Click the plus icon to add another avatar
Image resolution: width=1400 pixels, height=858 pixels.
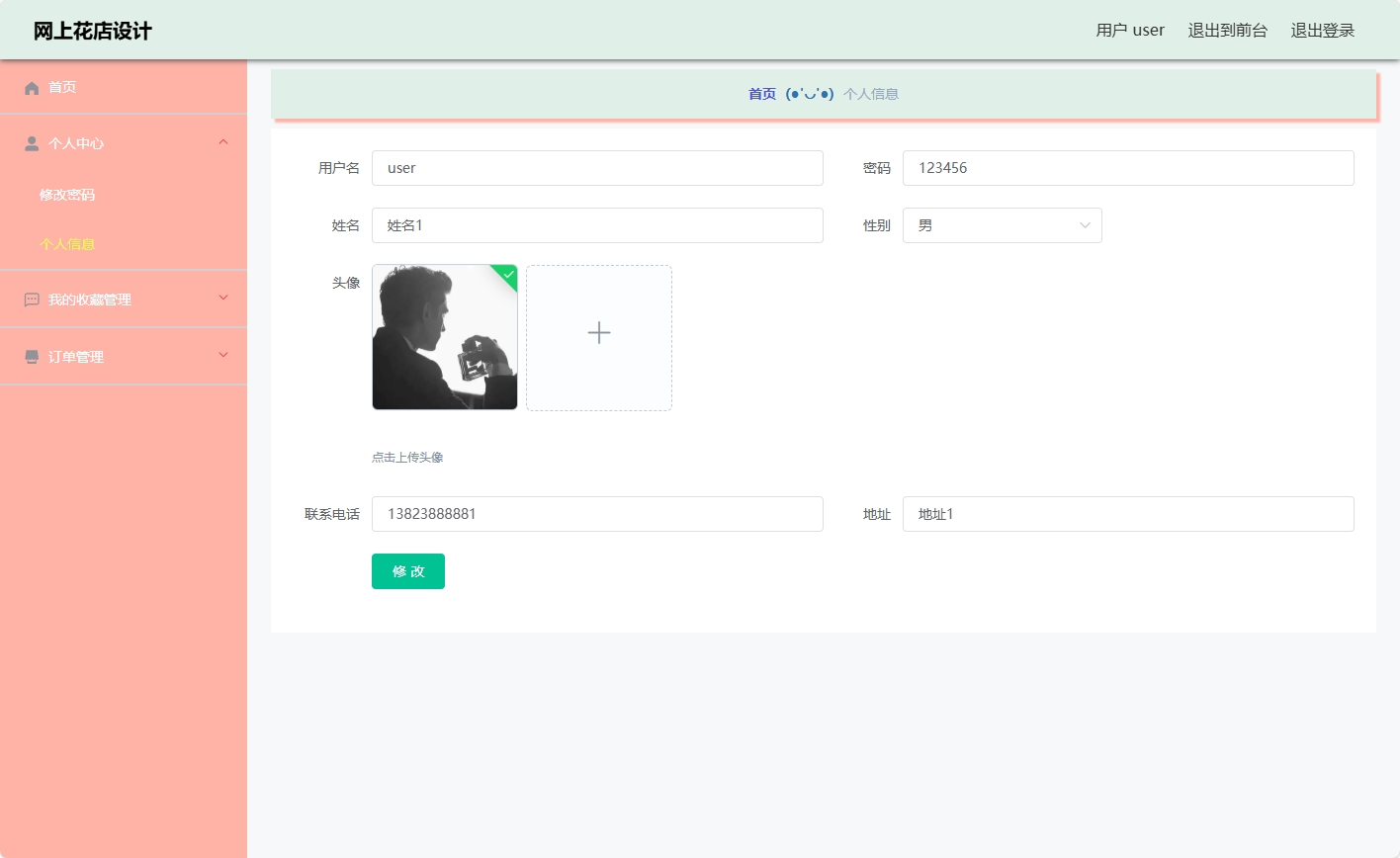click(598, 334)
